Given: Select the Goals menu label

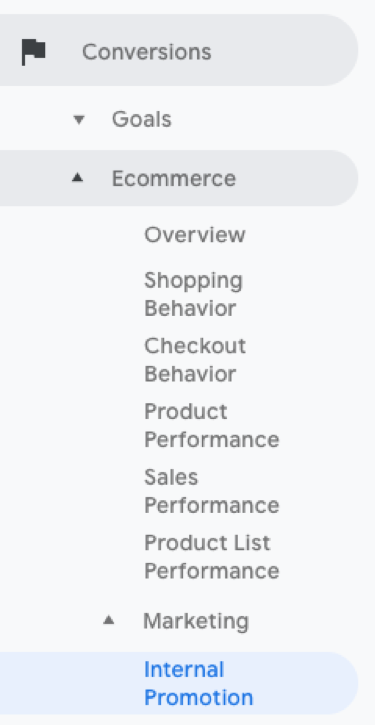Looking at the screenshot, I should tap(141, 120).
